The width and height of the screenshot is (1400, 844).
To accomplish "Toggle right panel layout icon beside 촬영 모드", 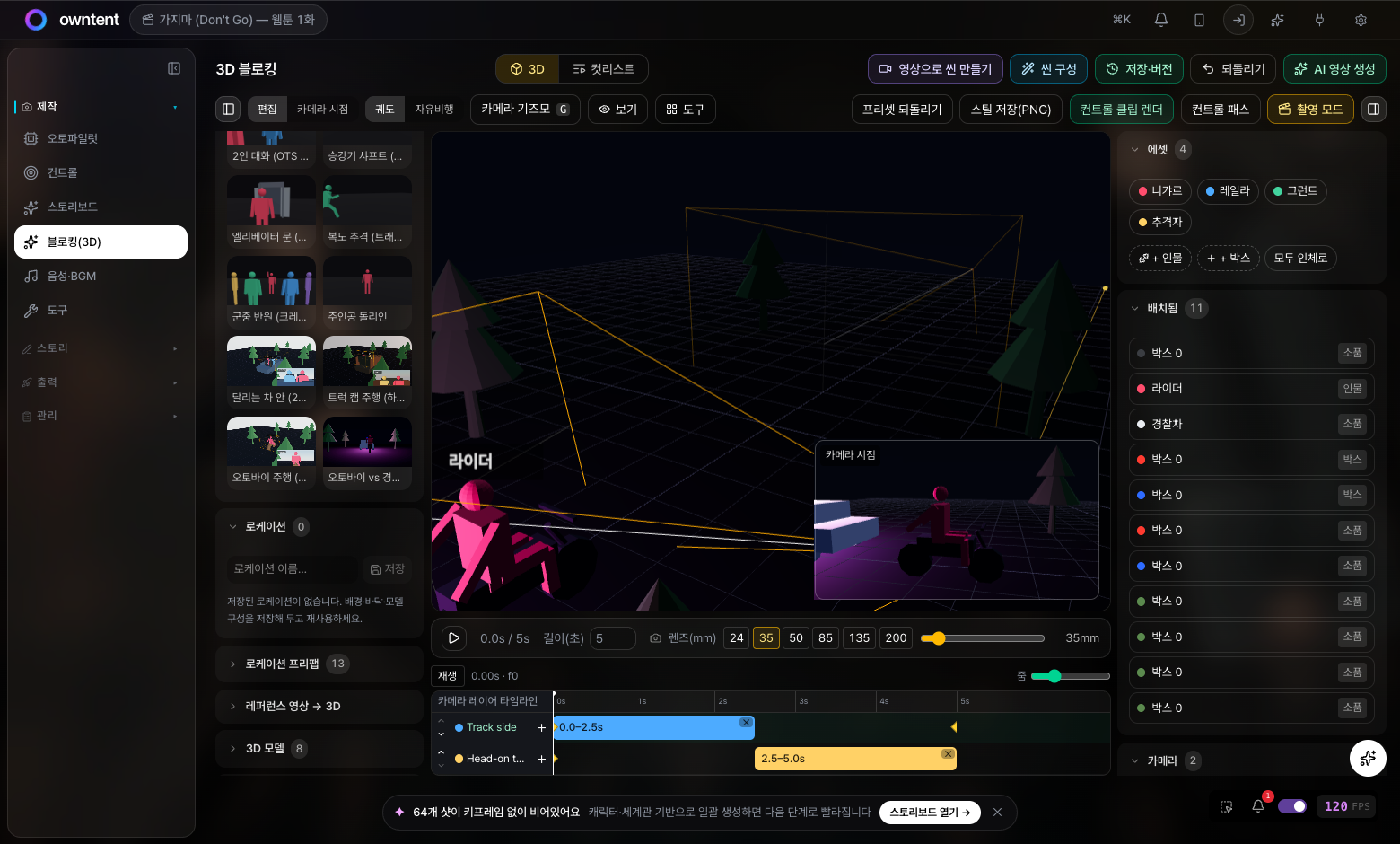I will tap(1373, 109).
